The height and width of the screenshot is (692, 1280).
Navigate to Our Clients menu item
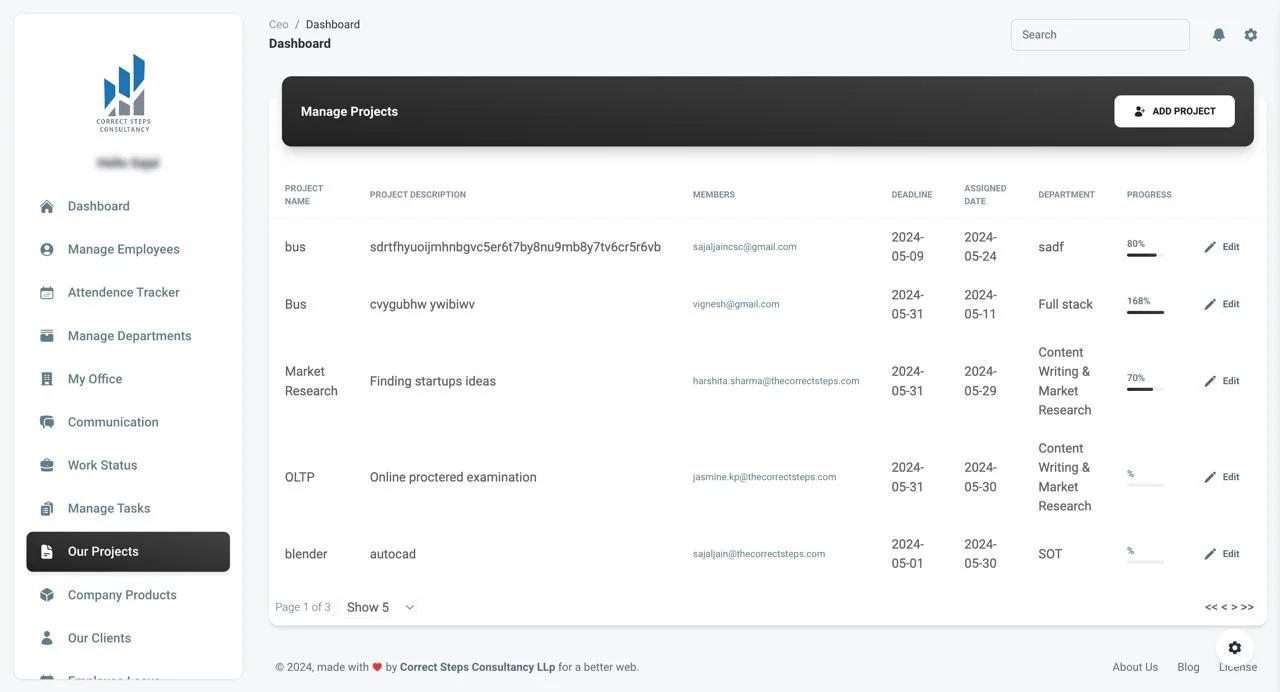(x=99, y=638)
